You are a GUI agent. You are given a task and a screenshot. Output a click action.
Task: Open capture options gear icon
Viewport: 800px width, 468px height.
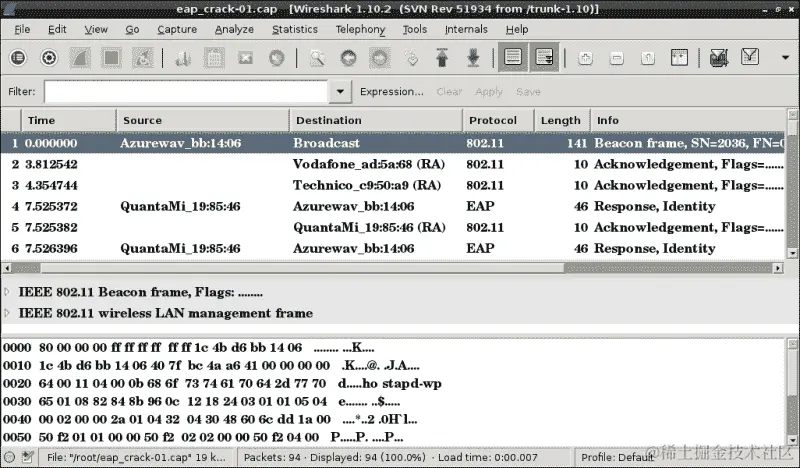49,58
